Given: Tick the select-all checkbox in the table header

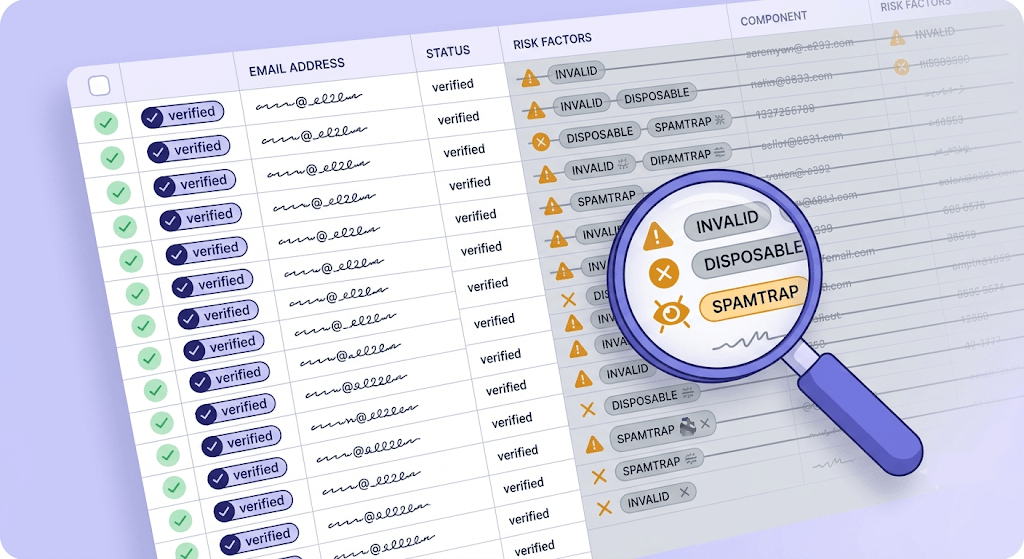Looking at the screenshot, I should pyautogui.click(x=99, y=86).
